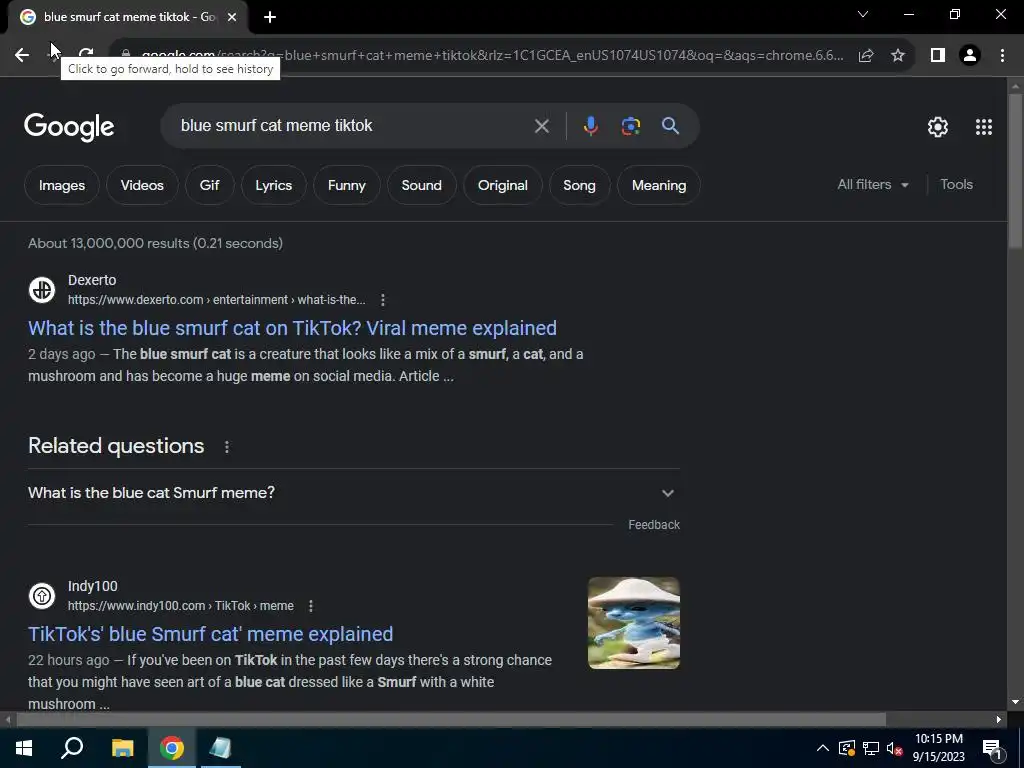Apply the Funny search chip
This screenshot has height=768, width=1024.
[346, 185]
